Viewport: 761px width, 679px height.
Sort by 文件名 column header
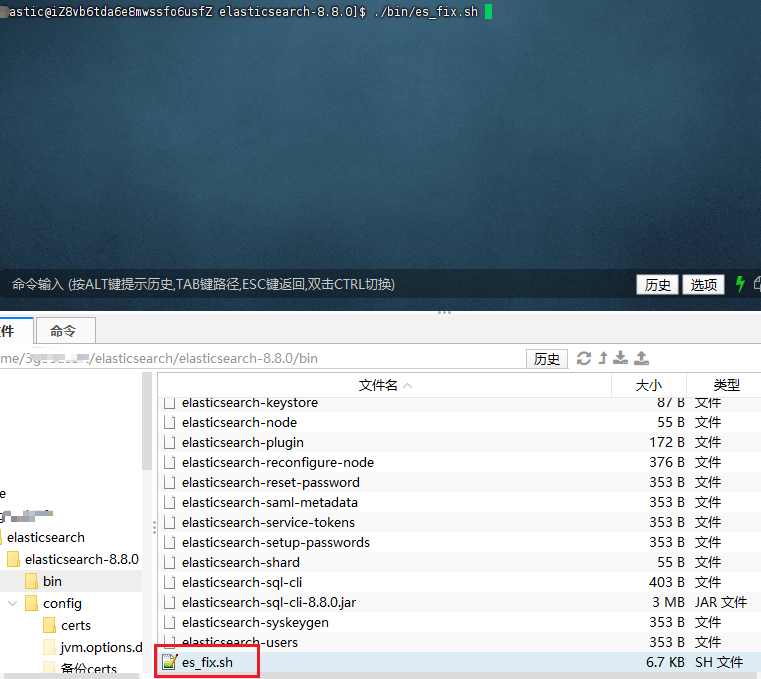(384, 385)
